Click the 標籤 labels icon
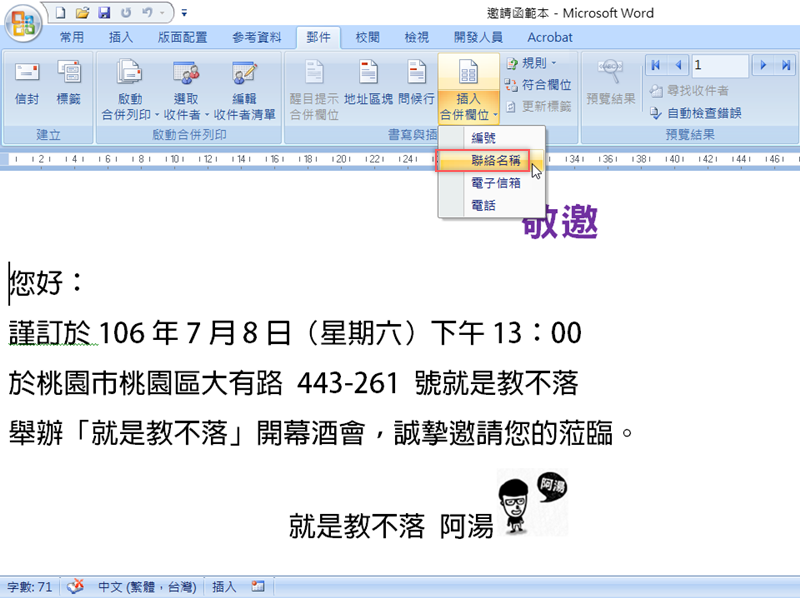 tap(68, 83)
